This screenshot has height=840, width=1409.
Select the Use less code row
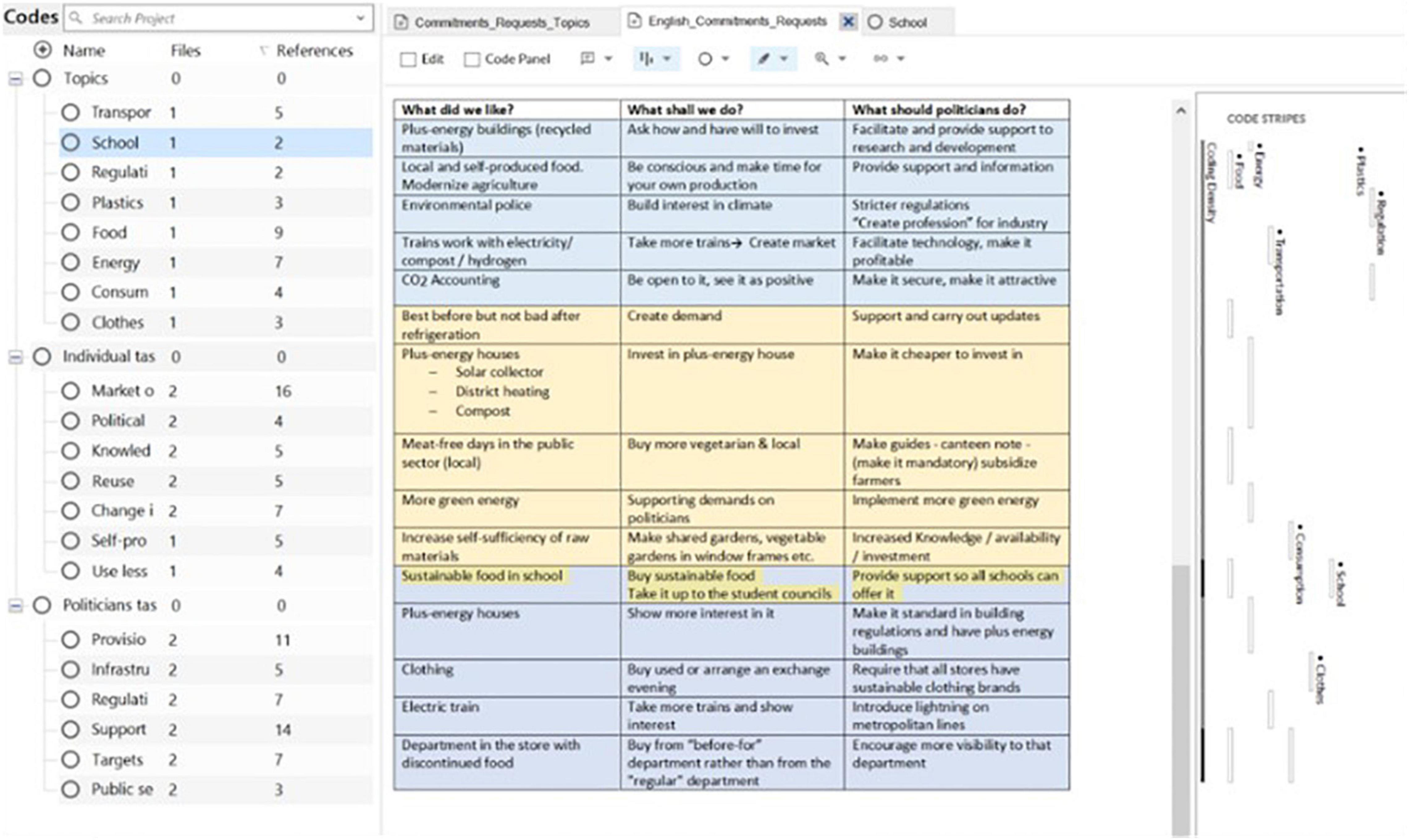[x=216, y=570]
